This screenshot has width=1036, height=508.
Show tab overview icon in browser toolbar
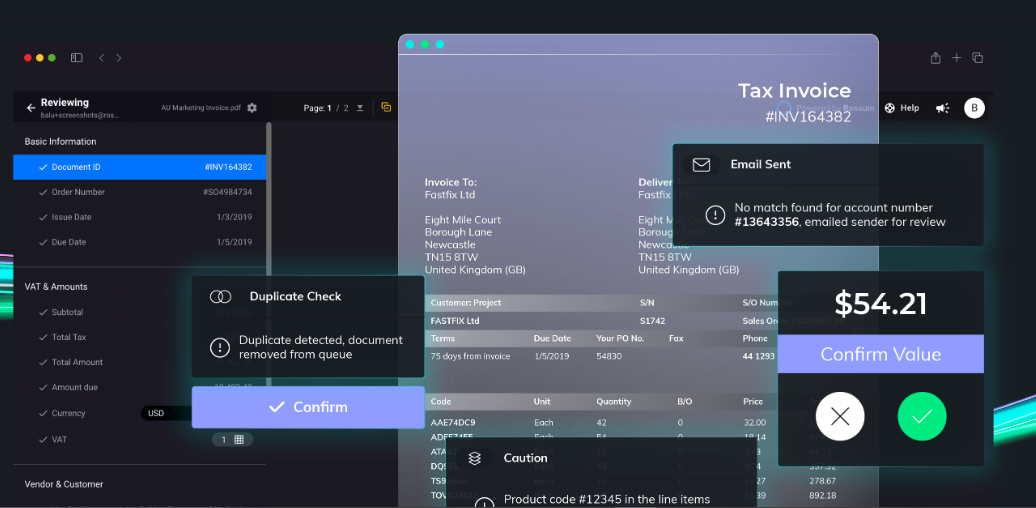978,58
